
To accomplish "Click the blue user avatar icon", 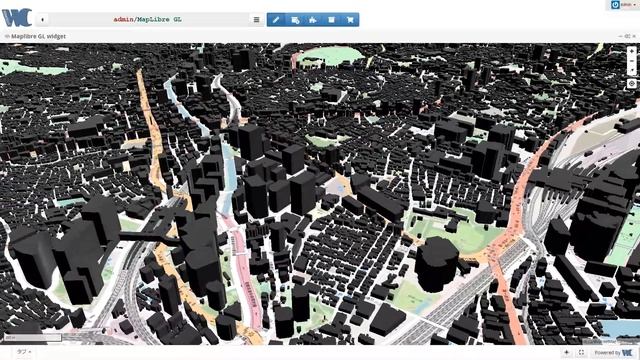I will click(615, 4).
